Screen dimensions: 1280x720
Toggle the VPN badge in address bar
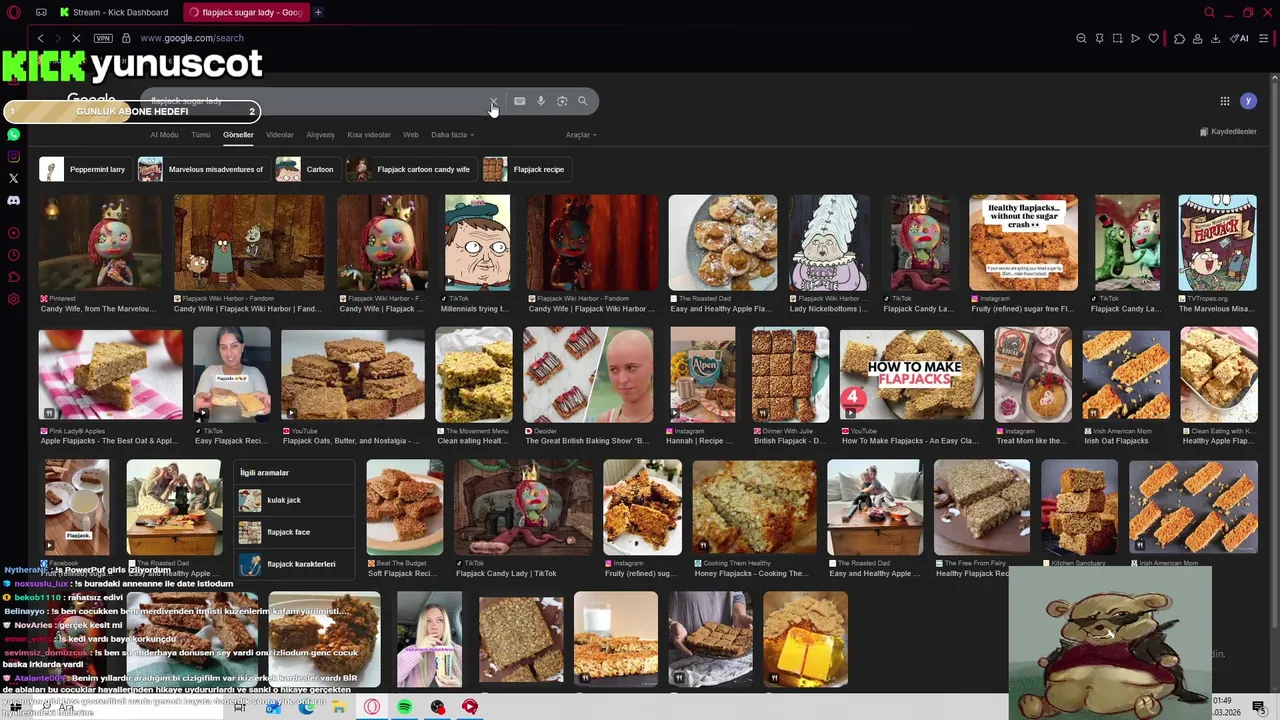pyautogui.click(x=103, y=38)
